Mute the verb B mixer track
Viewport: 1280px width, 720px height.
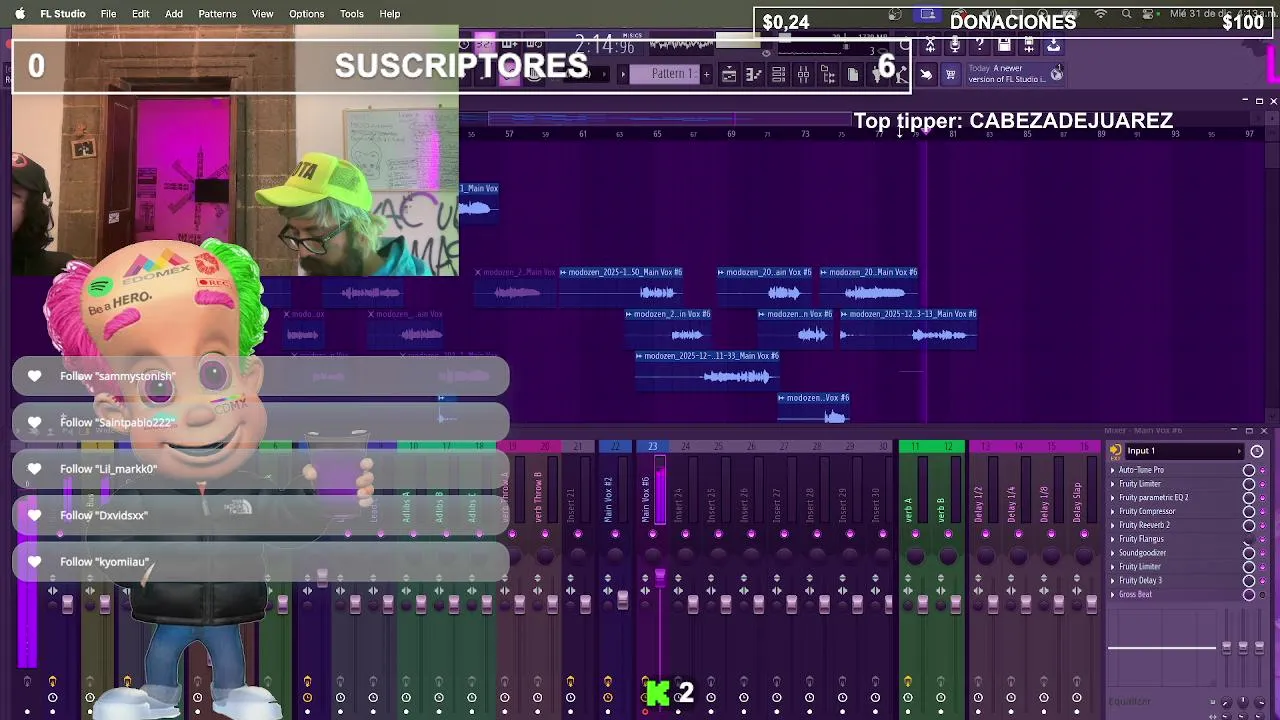(948, 533)
